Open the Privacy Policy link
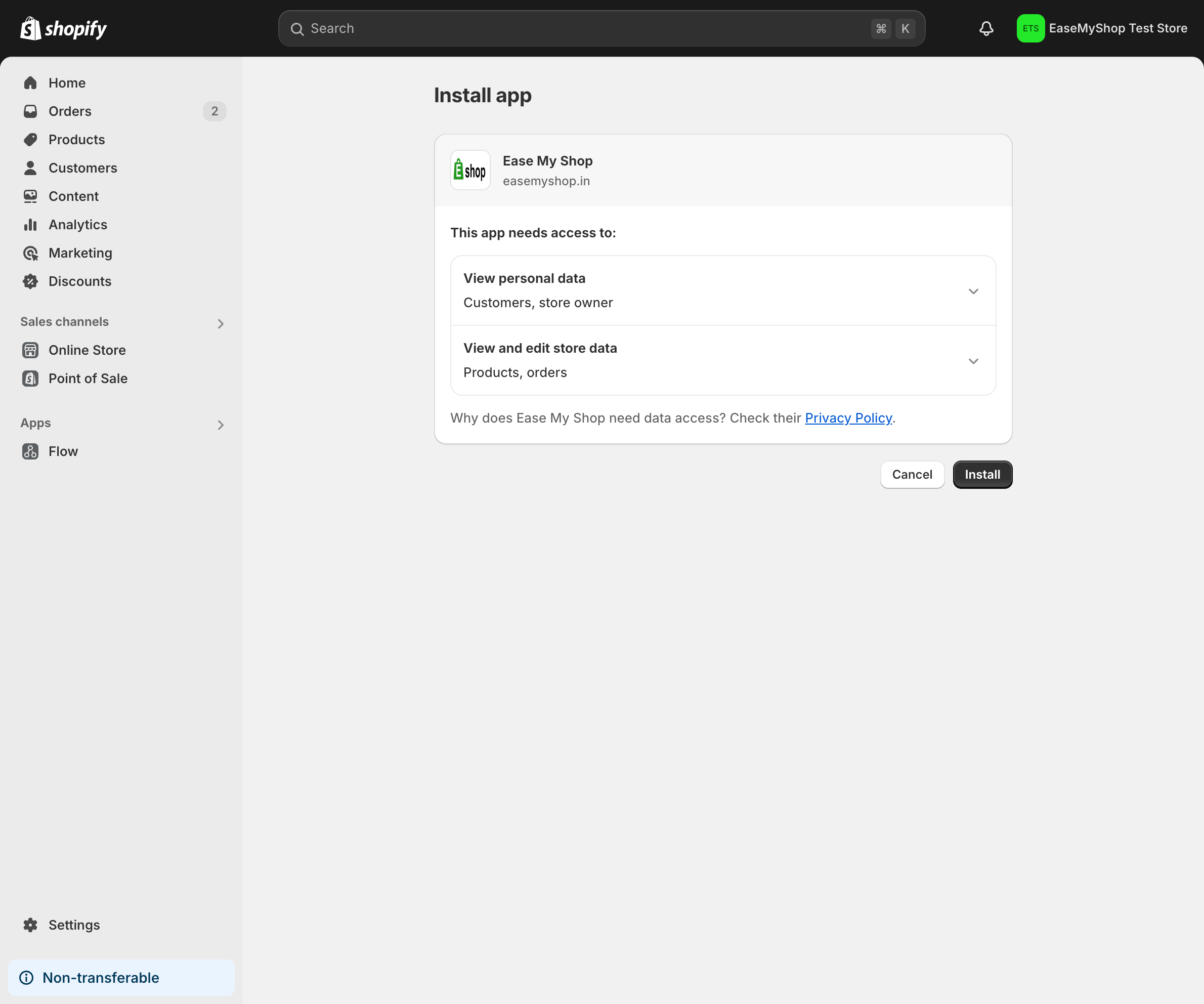1204x1004 pixels. [848, 418]
